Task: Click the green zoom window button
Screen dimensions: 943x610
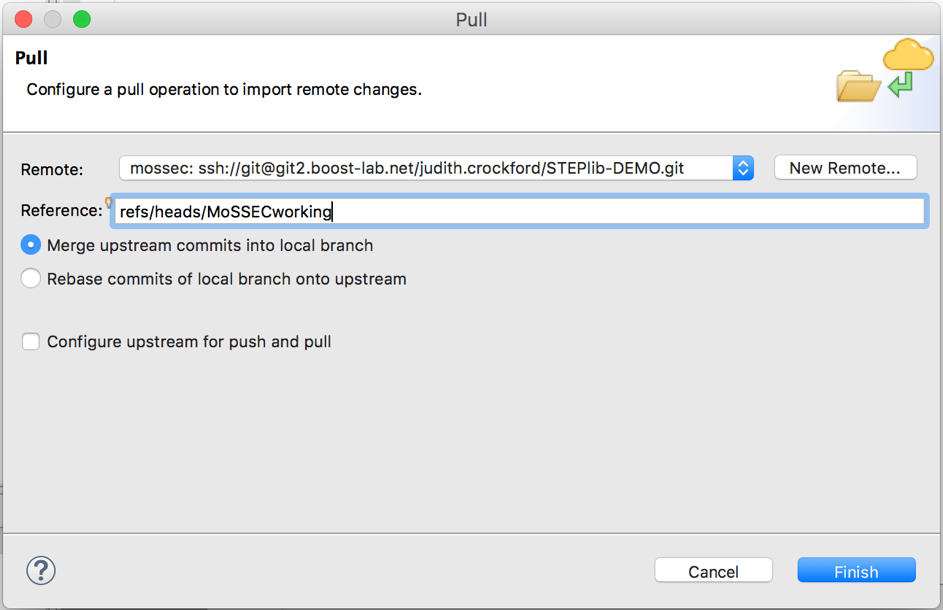Action: point(82,19)
